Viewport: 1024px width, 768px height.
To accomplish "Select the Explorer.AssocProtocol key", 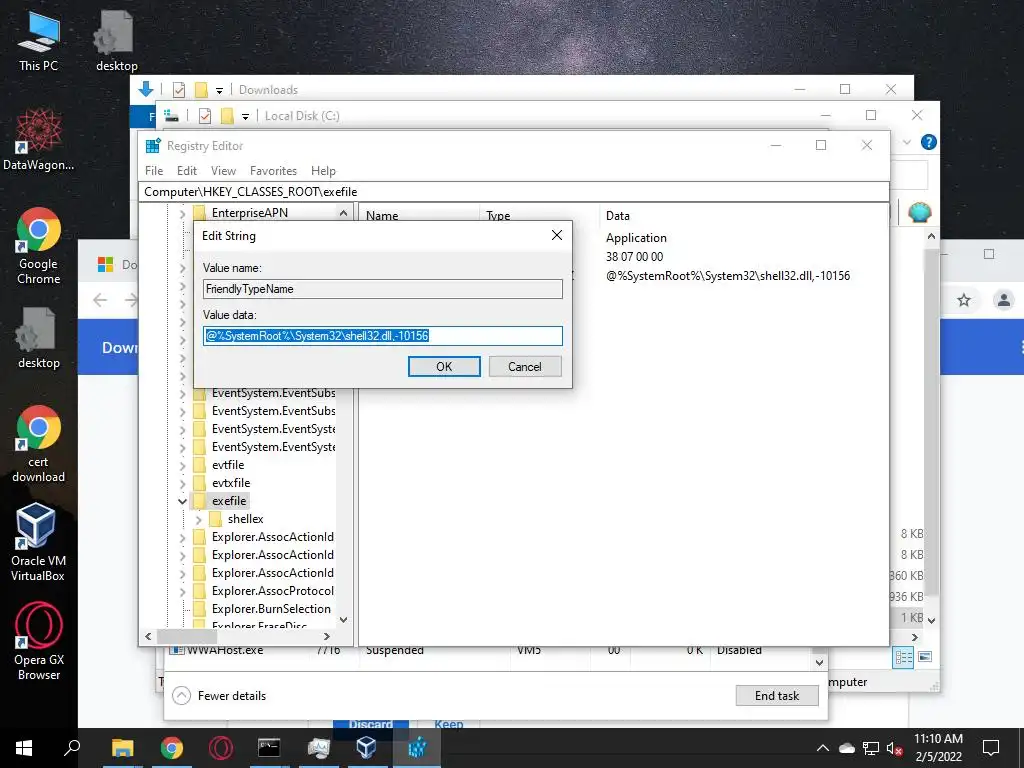I will (x=272, y=591).
